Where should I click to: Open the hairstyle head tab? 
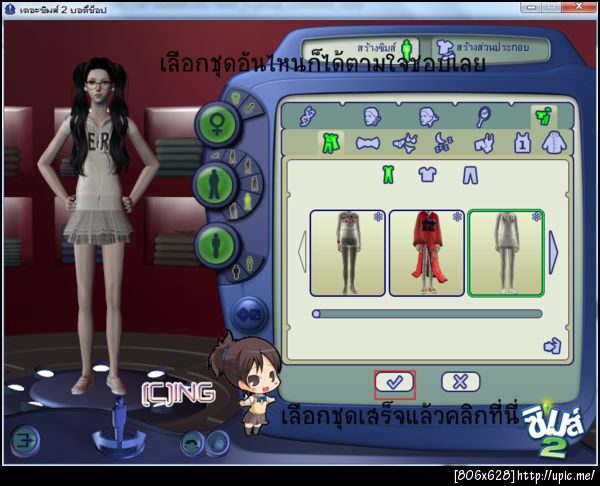click(429, 116)
